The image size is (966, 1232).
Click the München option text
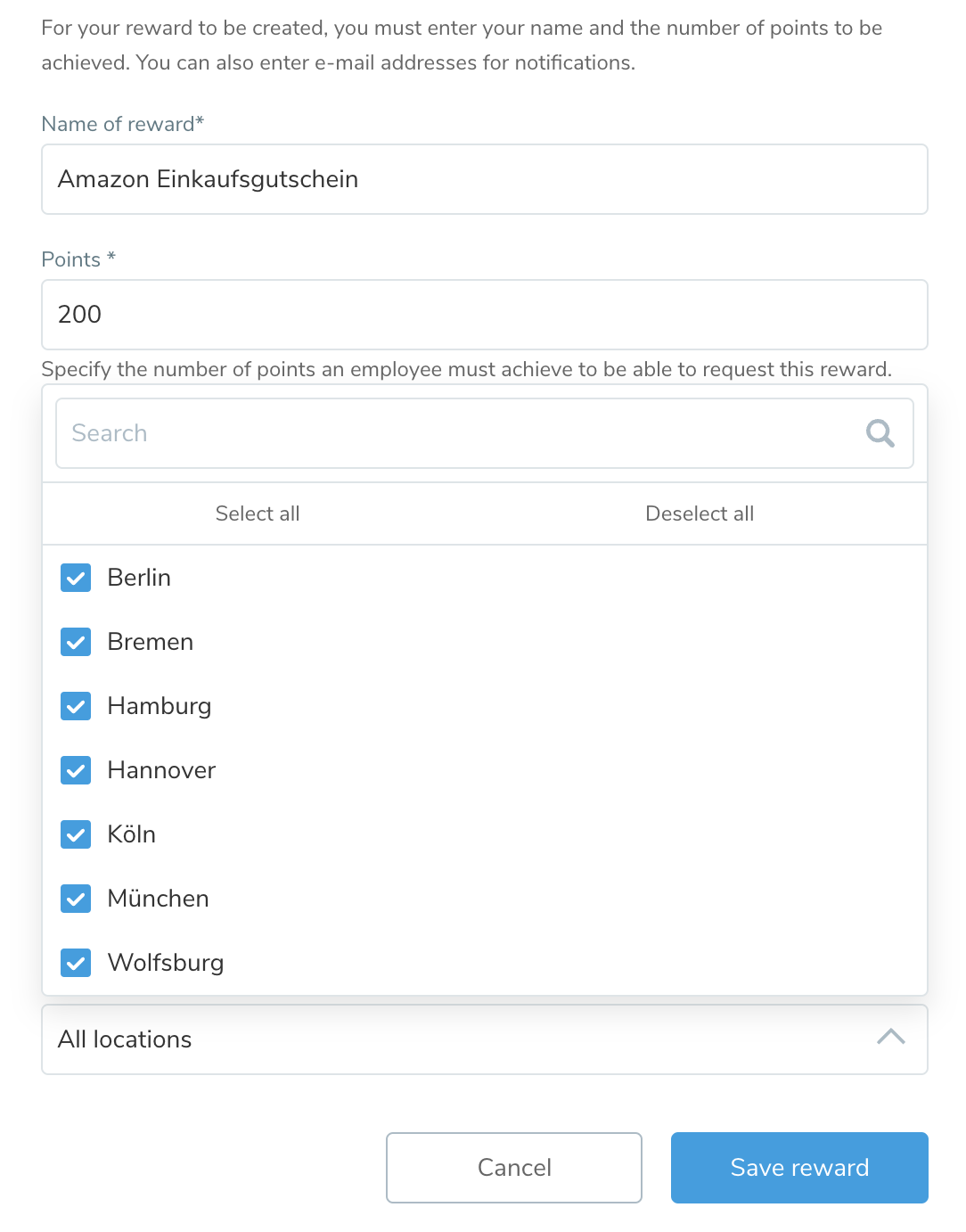point(159,899)
